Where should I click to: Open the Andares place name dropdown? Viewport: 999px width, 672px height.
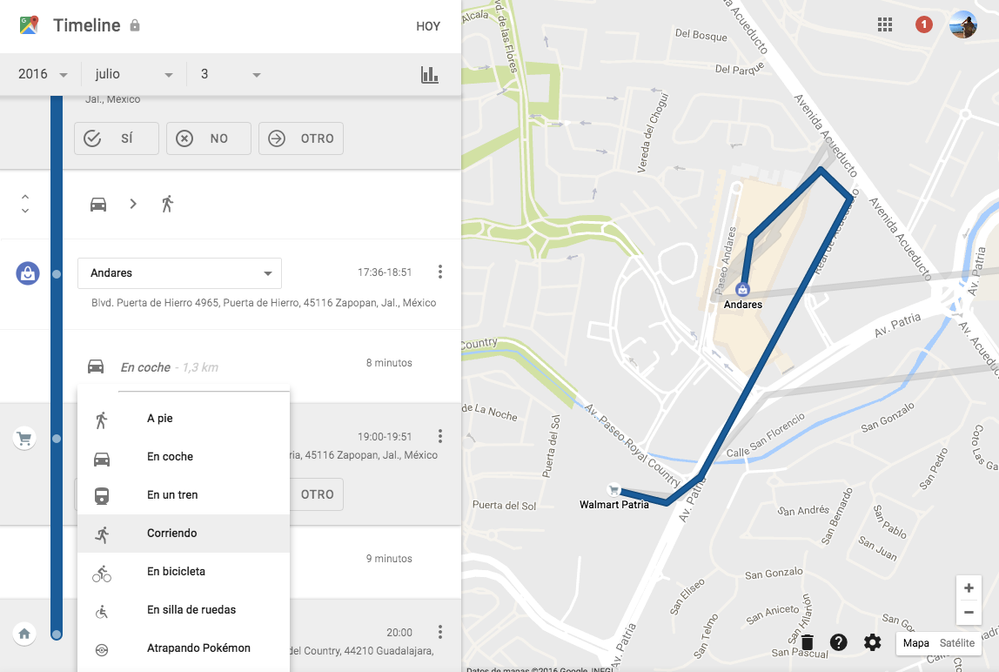(179, 272)
